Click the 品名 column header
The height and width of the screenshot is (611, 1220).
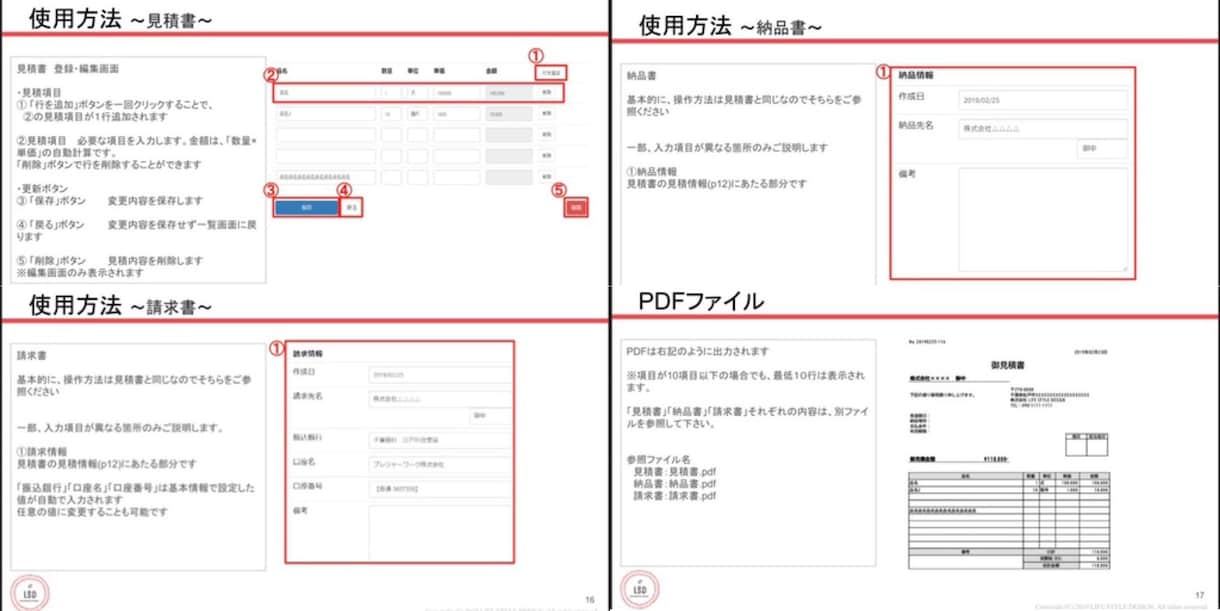coord(281,71)
